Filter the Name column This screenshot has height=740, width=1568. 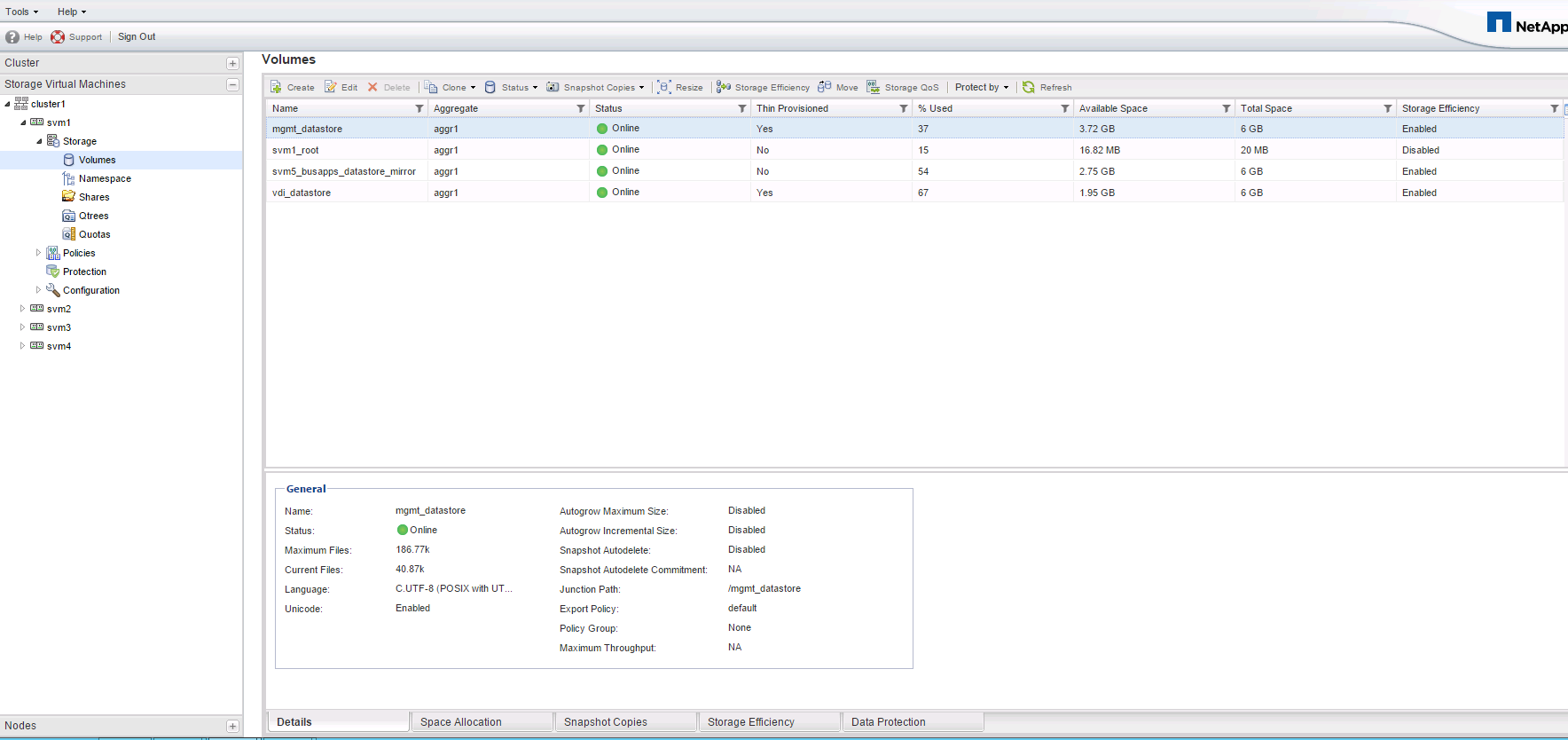pyautogui.click(x=419, y=108)
